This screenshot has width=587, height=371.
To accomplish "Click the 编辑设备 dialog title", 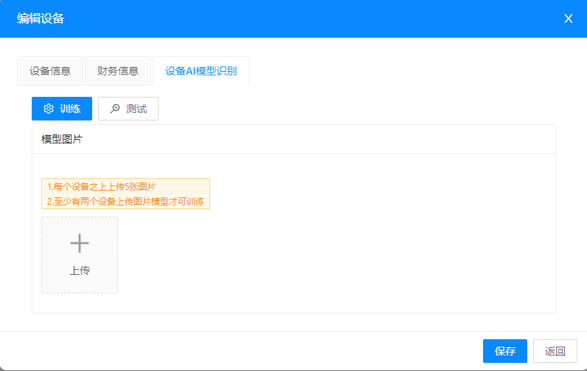I will click(x=40, y=18).
